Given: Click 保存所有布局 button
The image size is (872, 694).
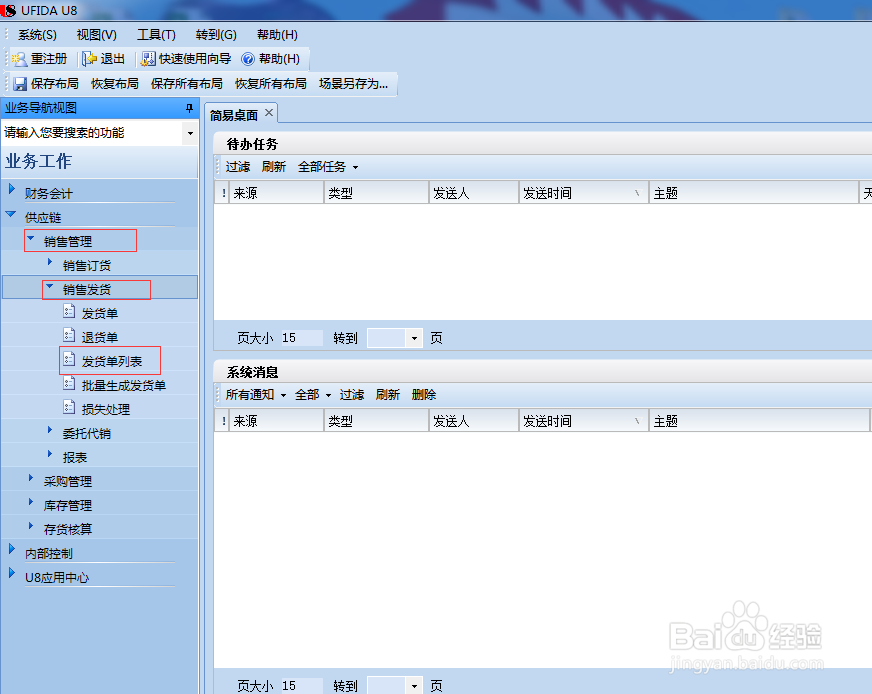Looking at the screenshot, I should (186, 84).
